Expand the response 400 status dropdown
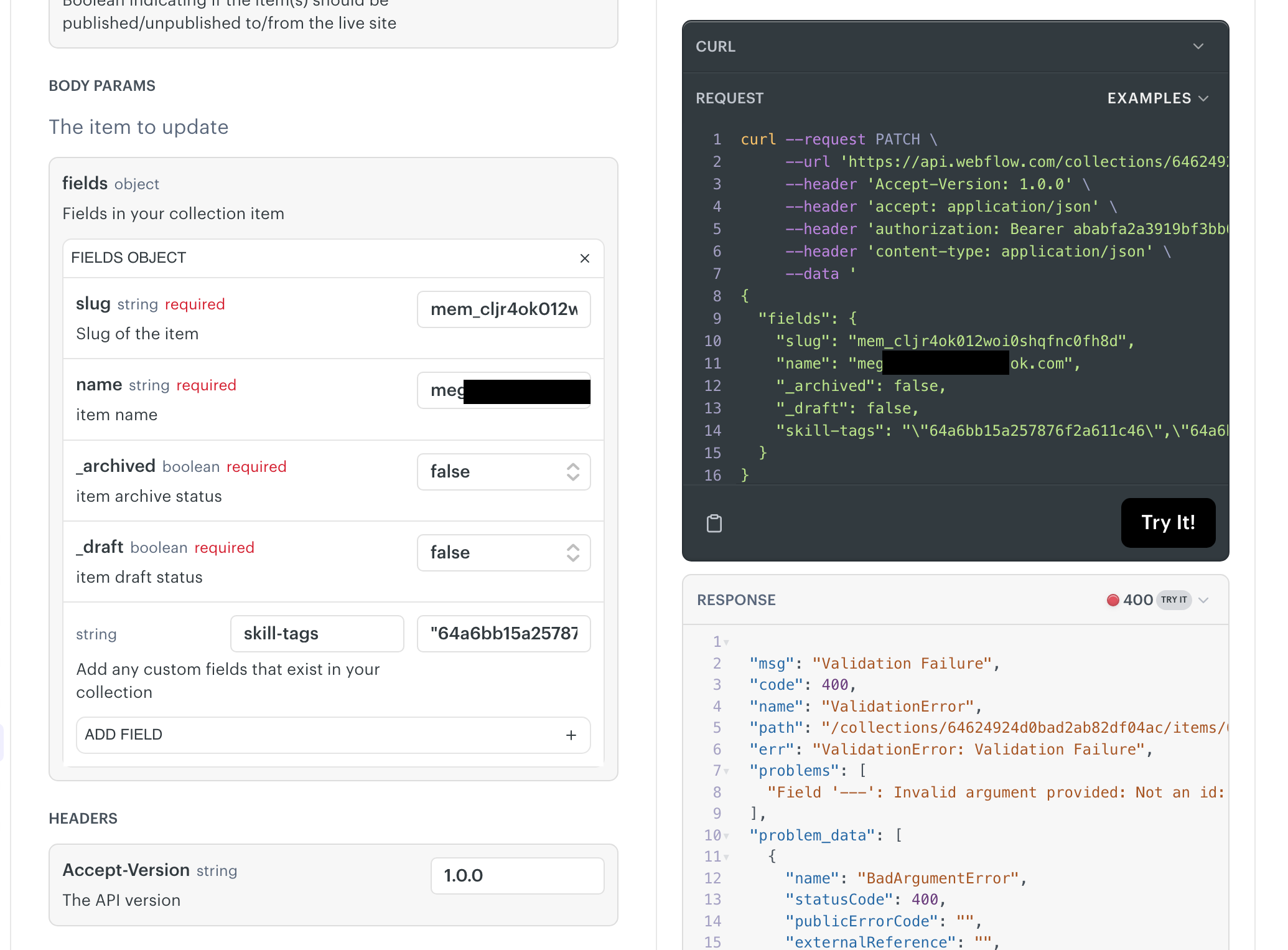 (x=1203, y=600)
